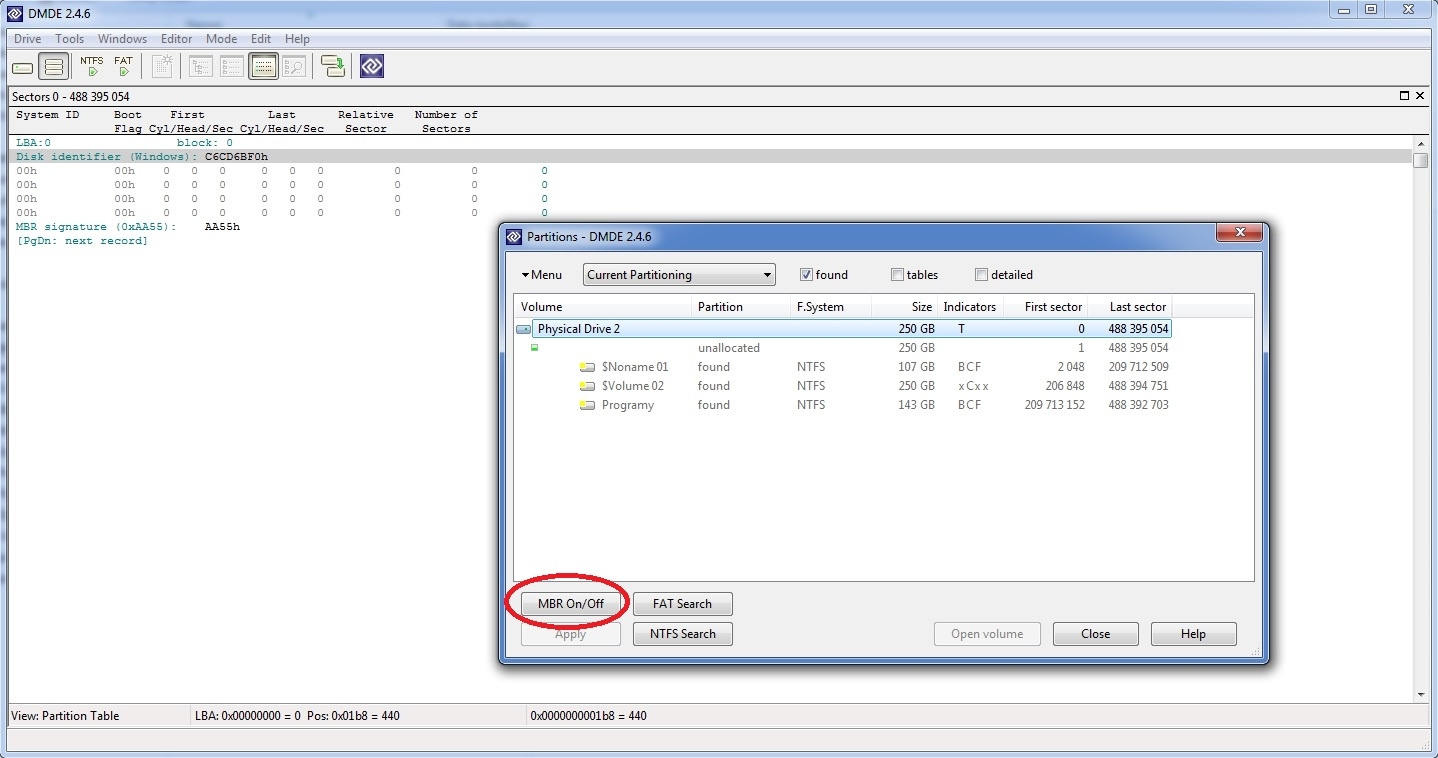Select the Programy volume name

[x=628, y=405]
